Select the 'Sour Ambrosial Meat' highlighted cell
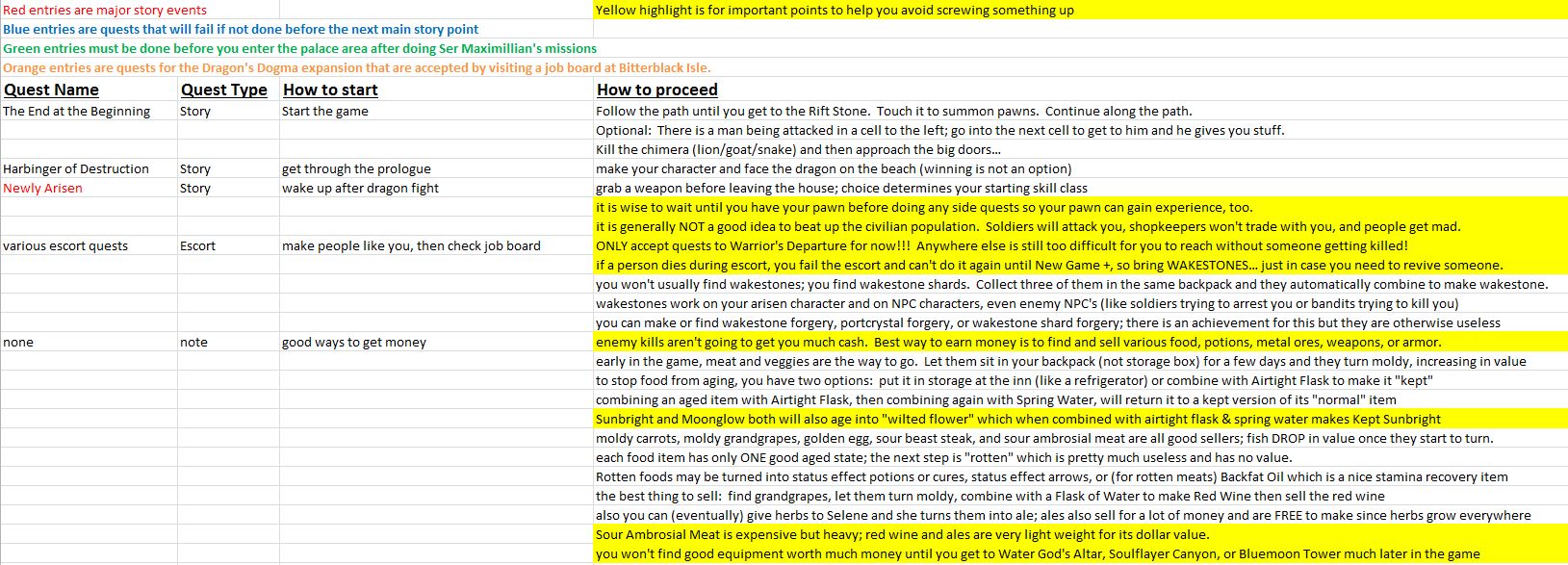This screenshot has height=565, width=1568. [x=1081, y=534]
